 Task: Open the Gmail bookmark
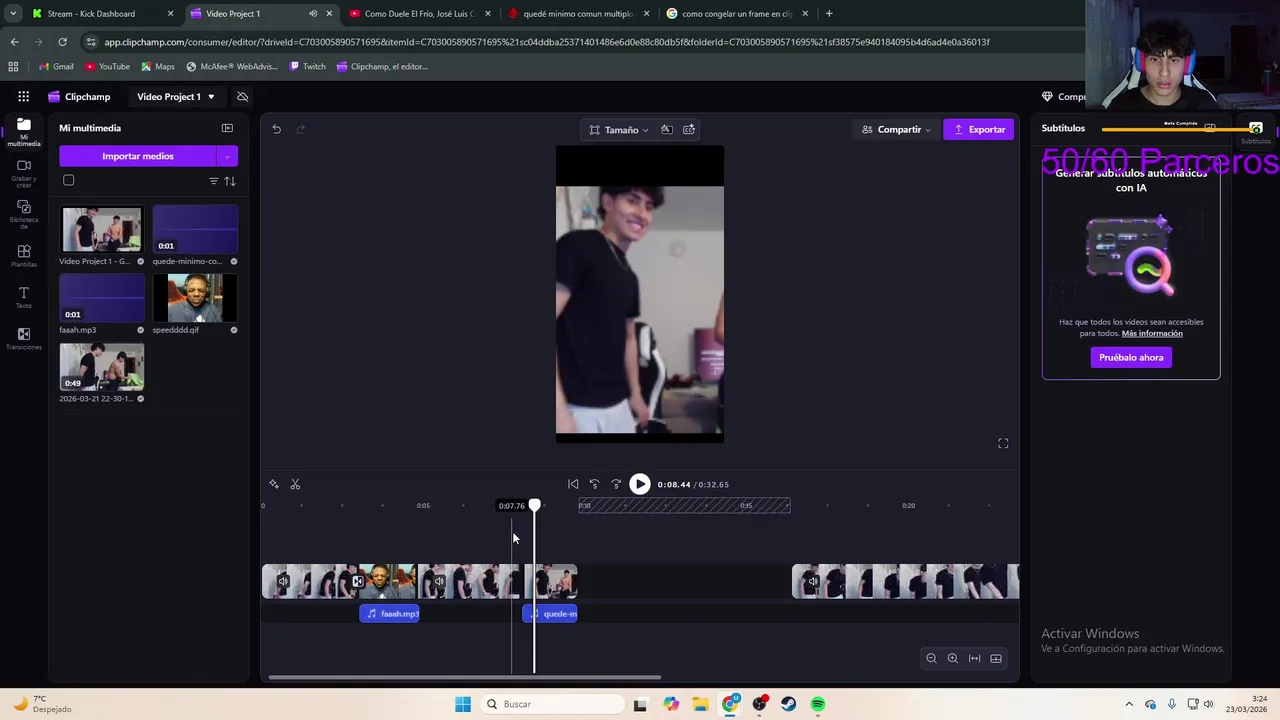[56, 66]
